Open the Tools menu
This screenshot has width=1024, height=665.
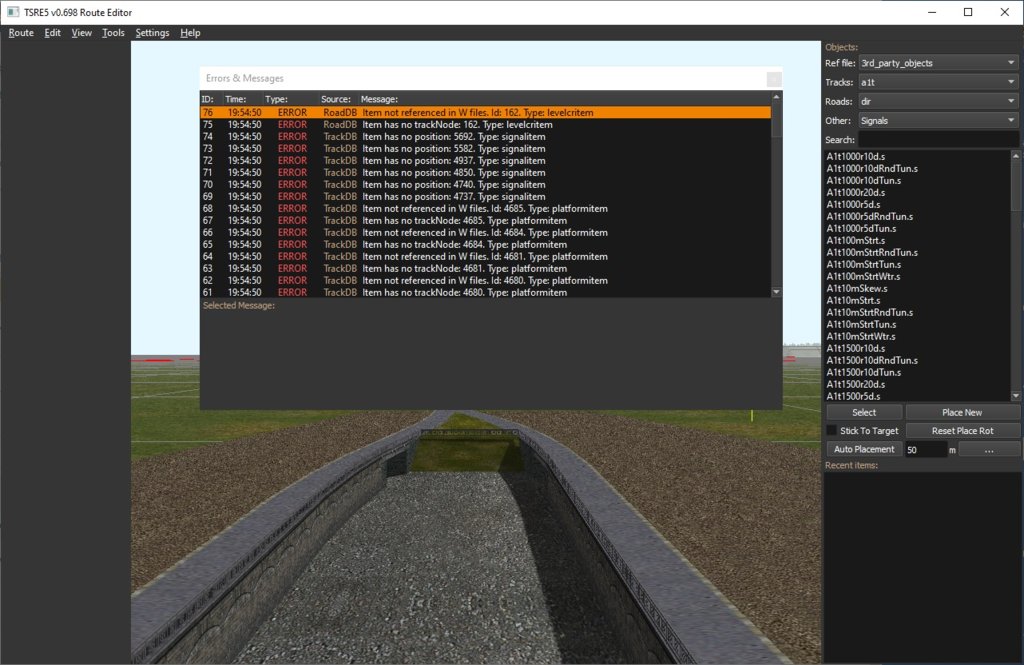click(113, 33)
